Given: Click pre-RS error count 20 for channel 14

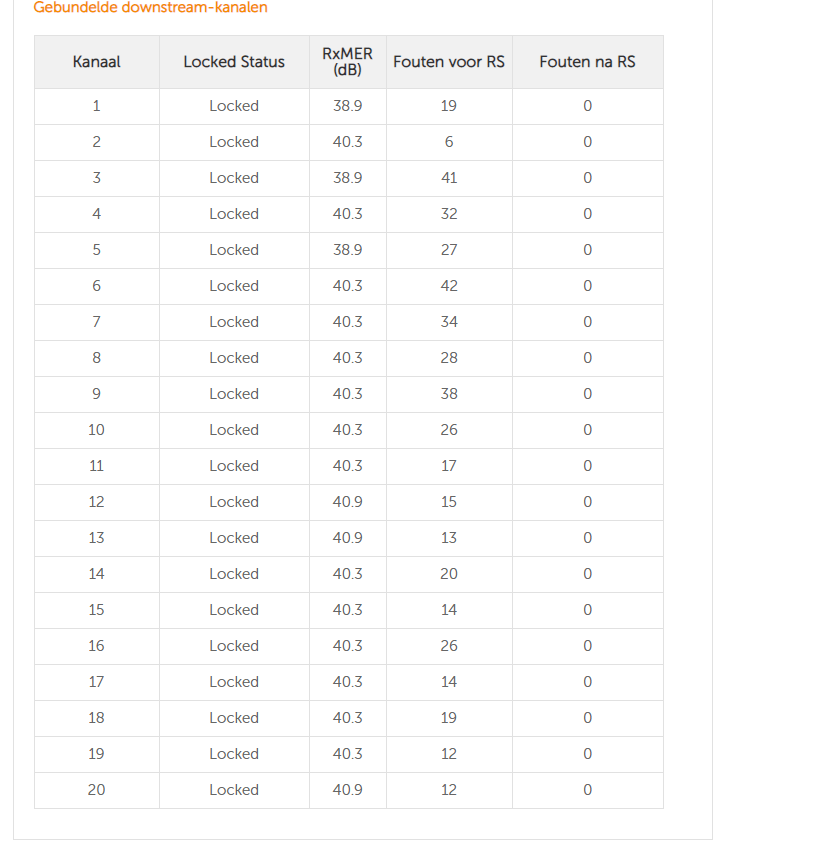Looking at the screenshot, I should tap(449, 574).
